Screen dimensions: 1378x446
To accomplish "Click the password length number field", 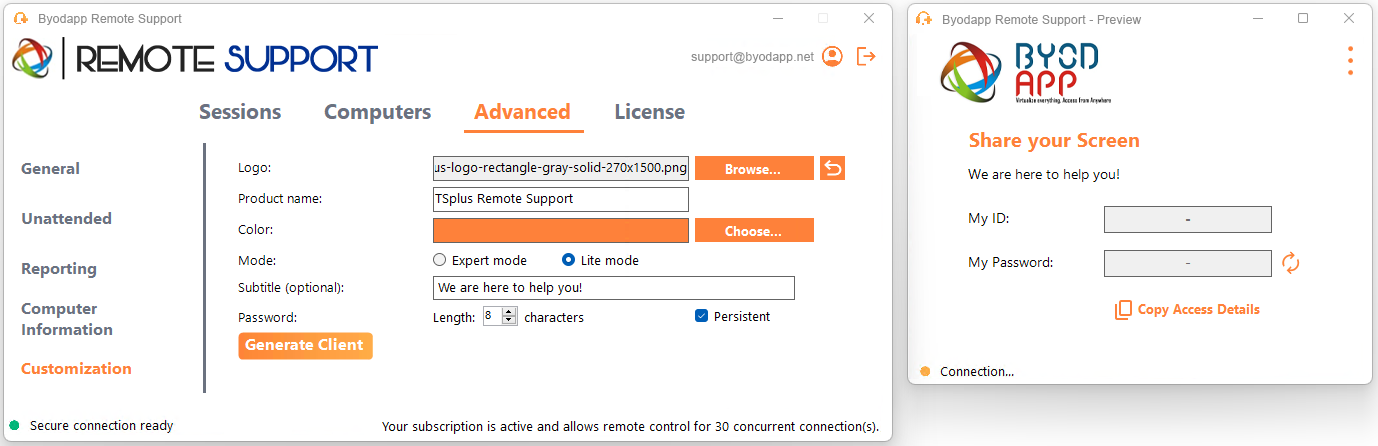I will 492,316.
